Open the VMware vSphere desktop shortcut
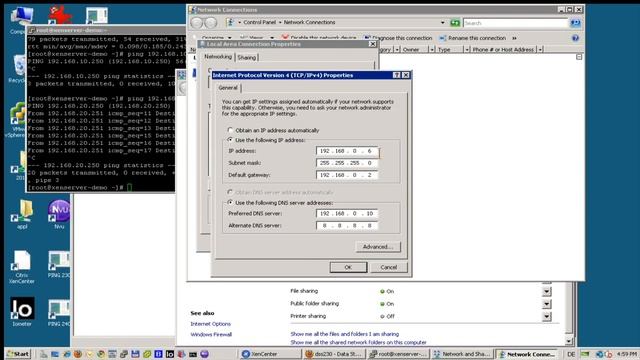Viewport: 640px width, 360px height. (x=16, y=120)
